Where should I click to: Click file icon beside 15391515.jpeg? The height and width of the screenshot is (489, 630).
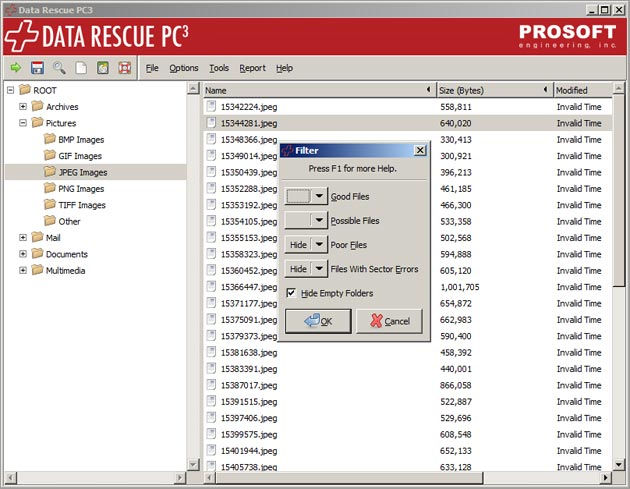211,401
